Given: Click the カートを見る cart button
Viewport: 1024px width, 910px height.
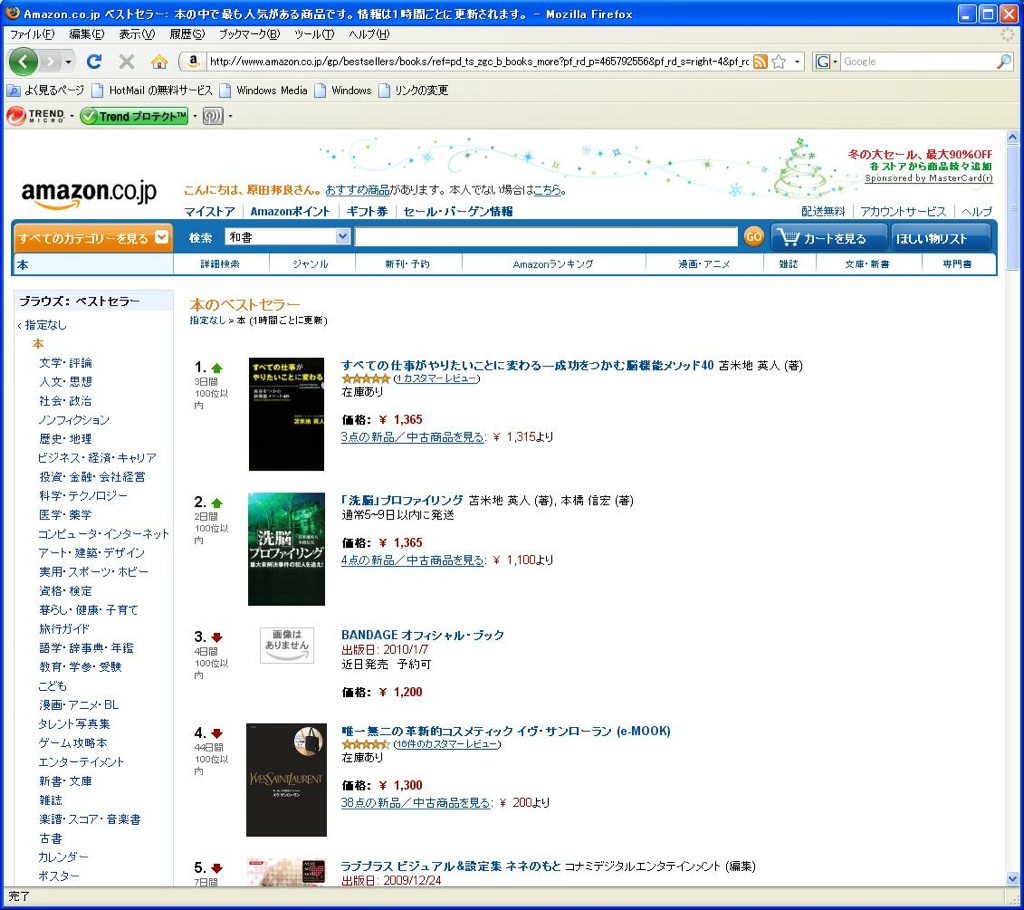Looking at the screenshot, I should click(x=829, y=238).
